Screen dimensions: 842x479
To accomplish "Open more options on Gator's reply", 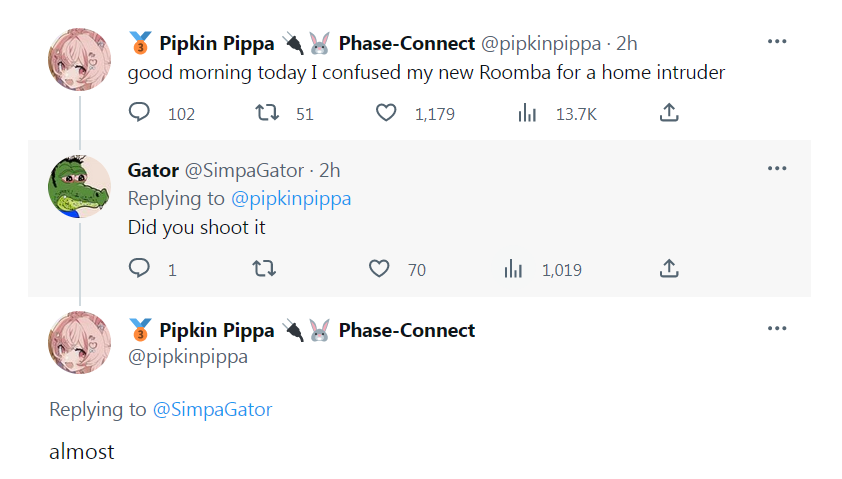I will (777, 169).
